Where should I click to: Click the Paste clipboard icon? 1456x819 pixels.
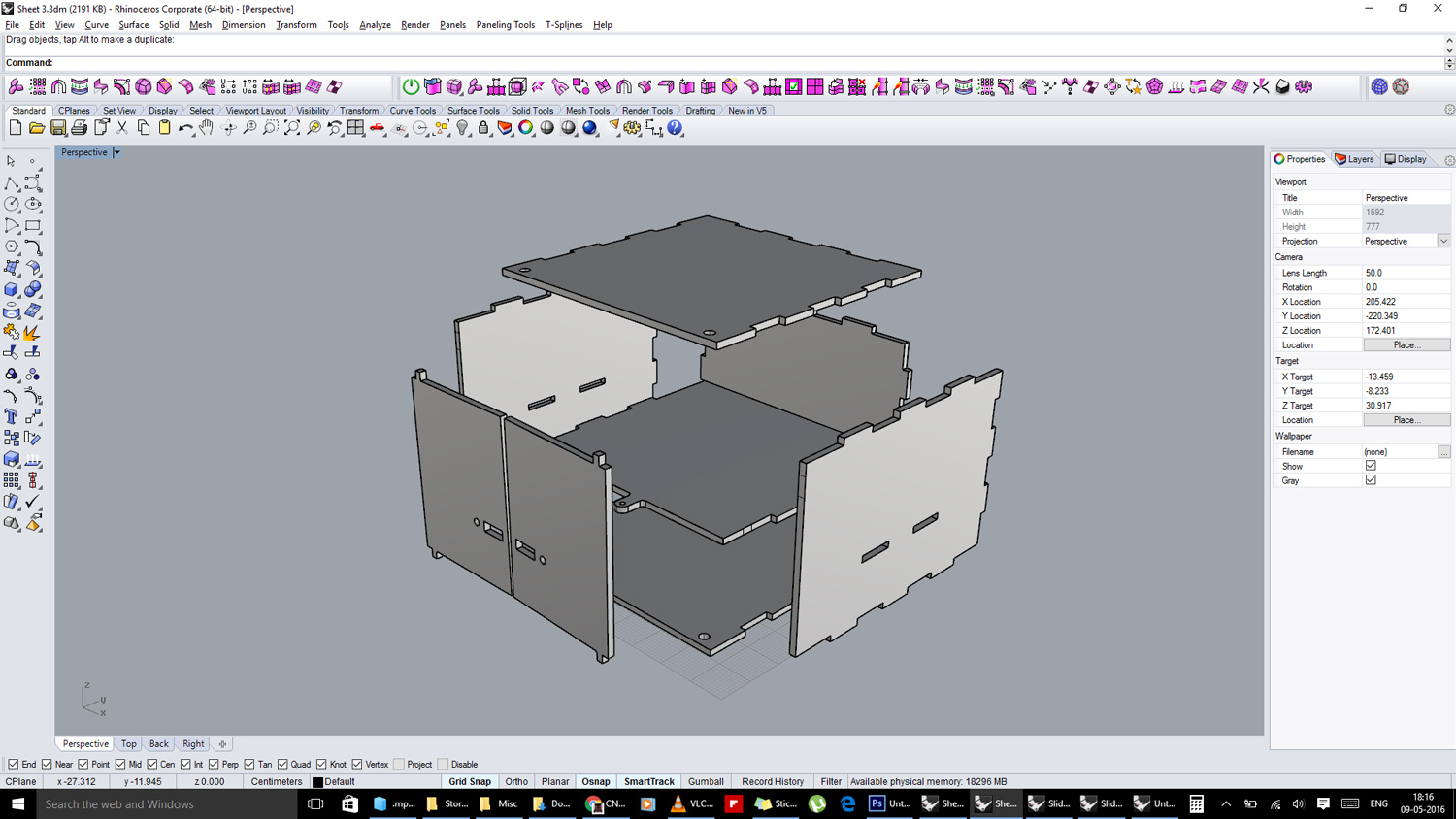click(165, 128)
